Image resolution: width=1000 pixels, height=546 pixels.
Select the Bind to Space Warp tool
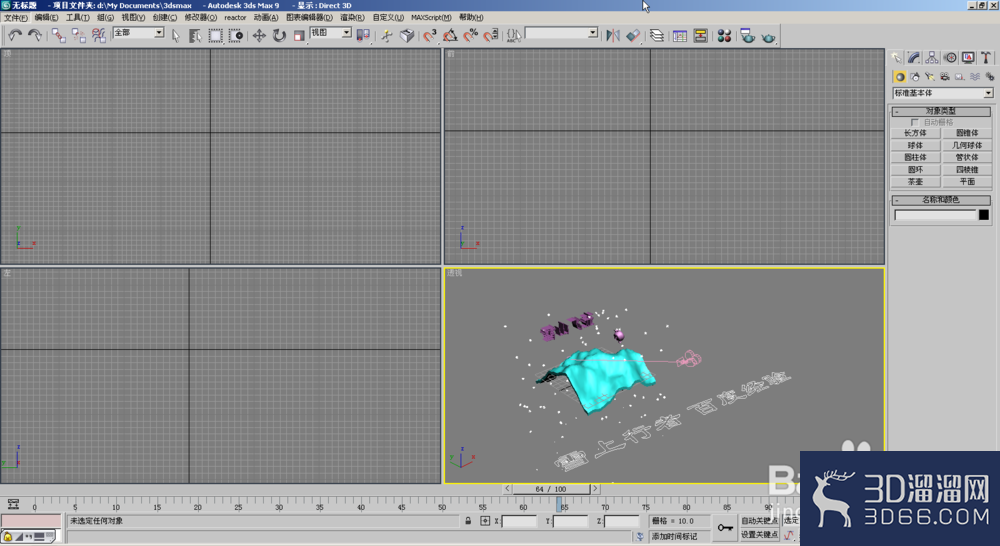[98, 35]
